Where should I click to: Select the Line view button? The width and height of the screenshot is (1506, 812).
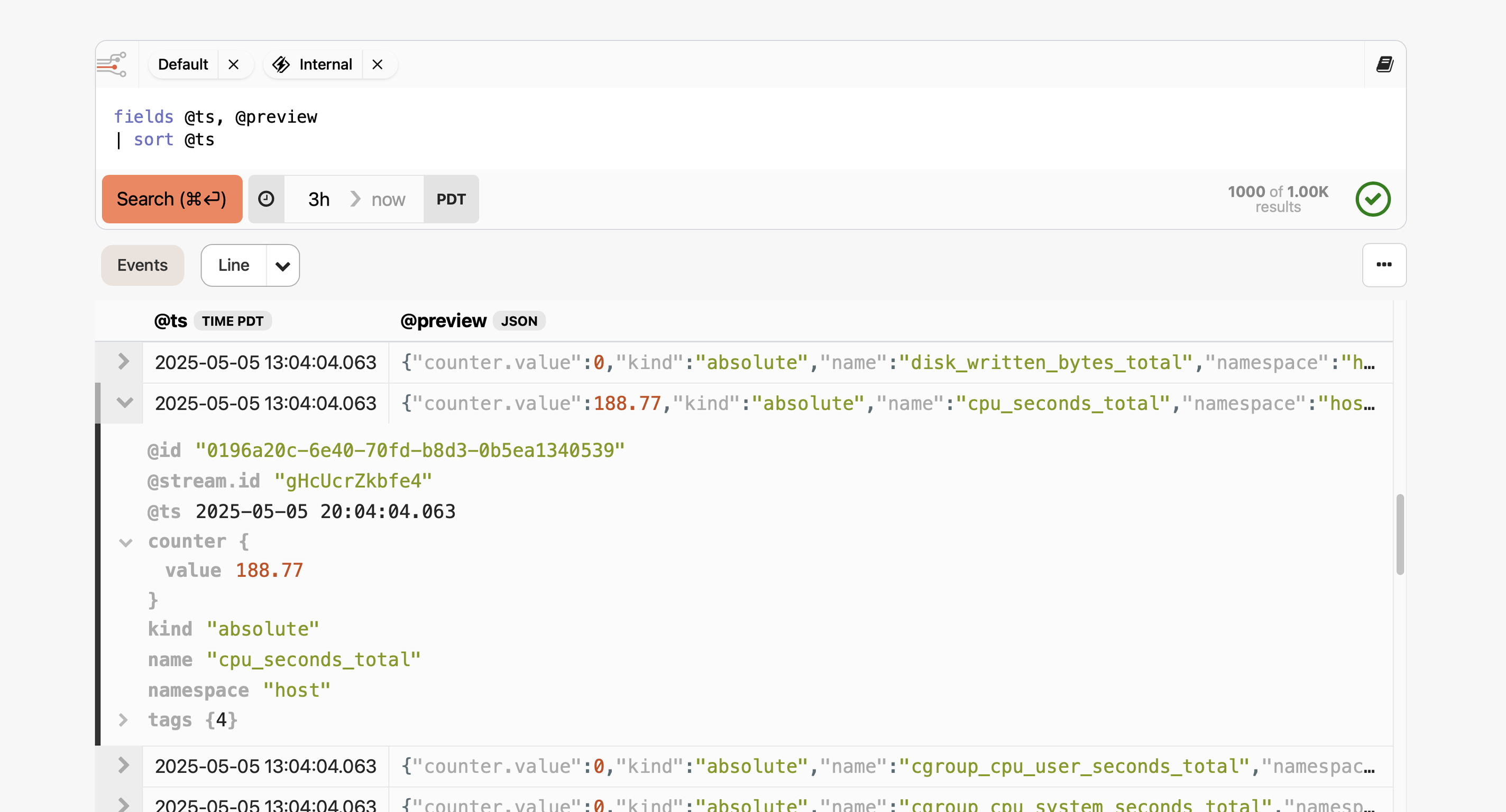pyautogui.click(x=233, y=265)
